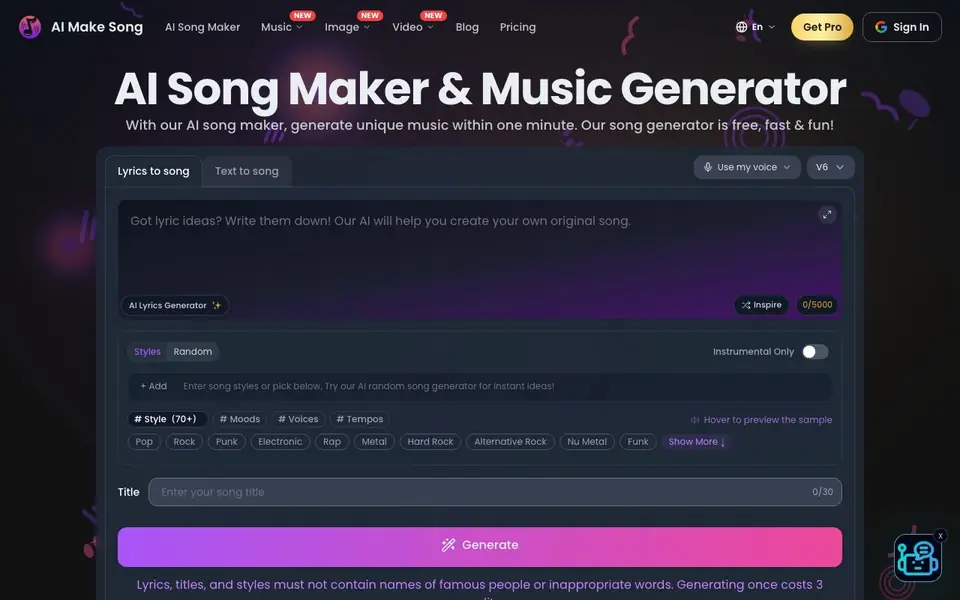The height and width of the screenshot is (600, 960).
Task: Click the Hover to preview the sample text
Action: tap(768, 420)
